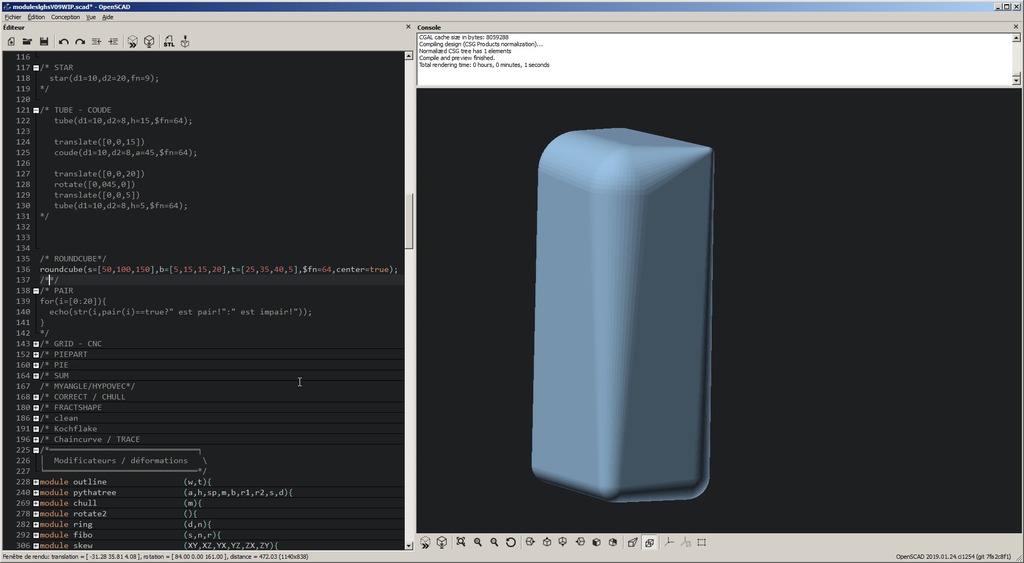Reset the view using circular arrow icon

pyautogui.click(x=511, y=542)
